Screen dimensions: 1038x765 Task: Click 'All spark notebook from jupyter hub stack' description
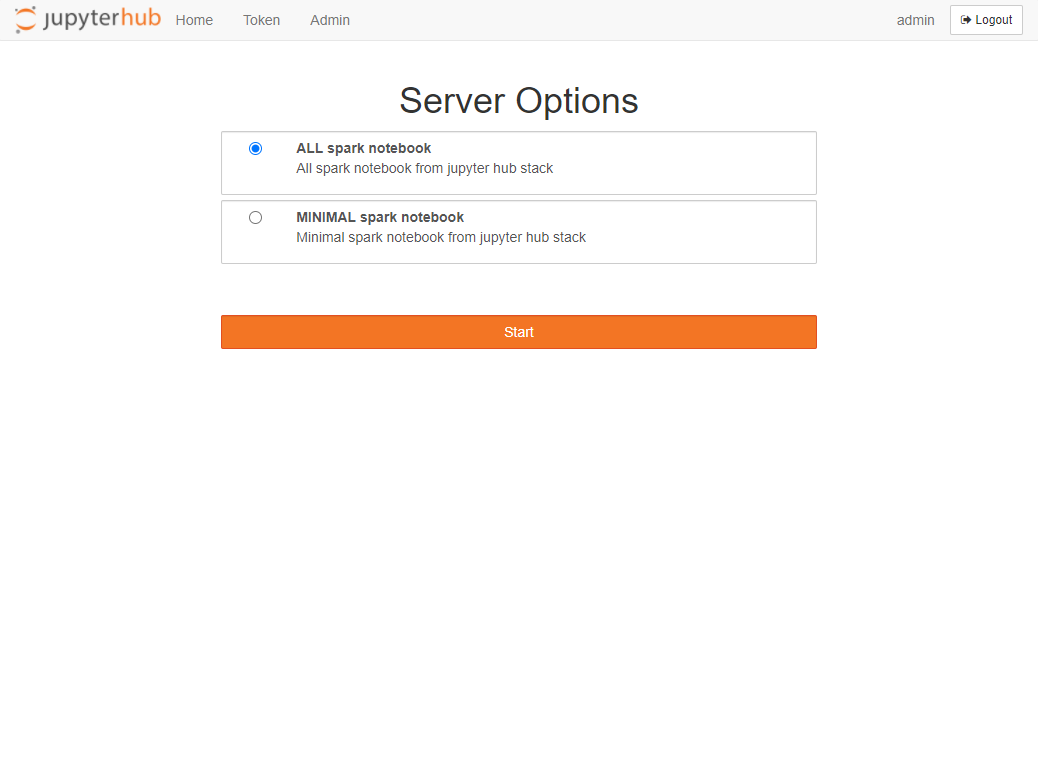(424, 168)
